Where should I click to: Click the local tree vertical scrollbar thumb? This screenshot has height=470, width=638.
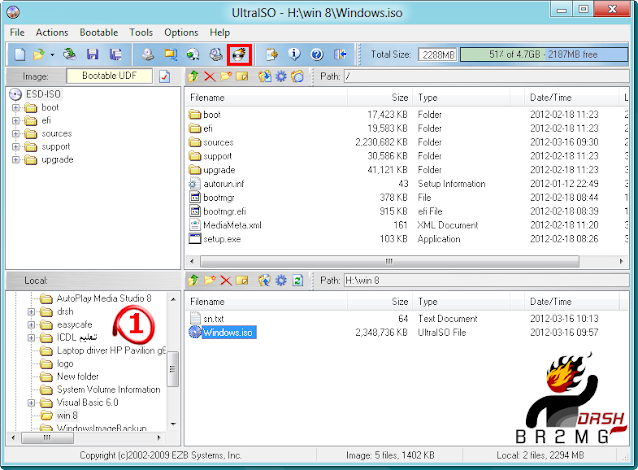pyautogui.click(x=173, y=369)
